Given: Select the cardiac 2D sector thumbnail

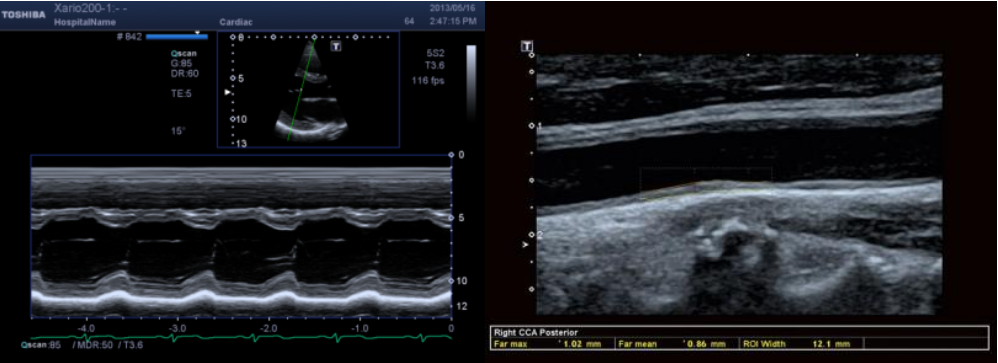Looking at the screenshot, I should tap(309, 89).
